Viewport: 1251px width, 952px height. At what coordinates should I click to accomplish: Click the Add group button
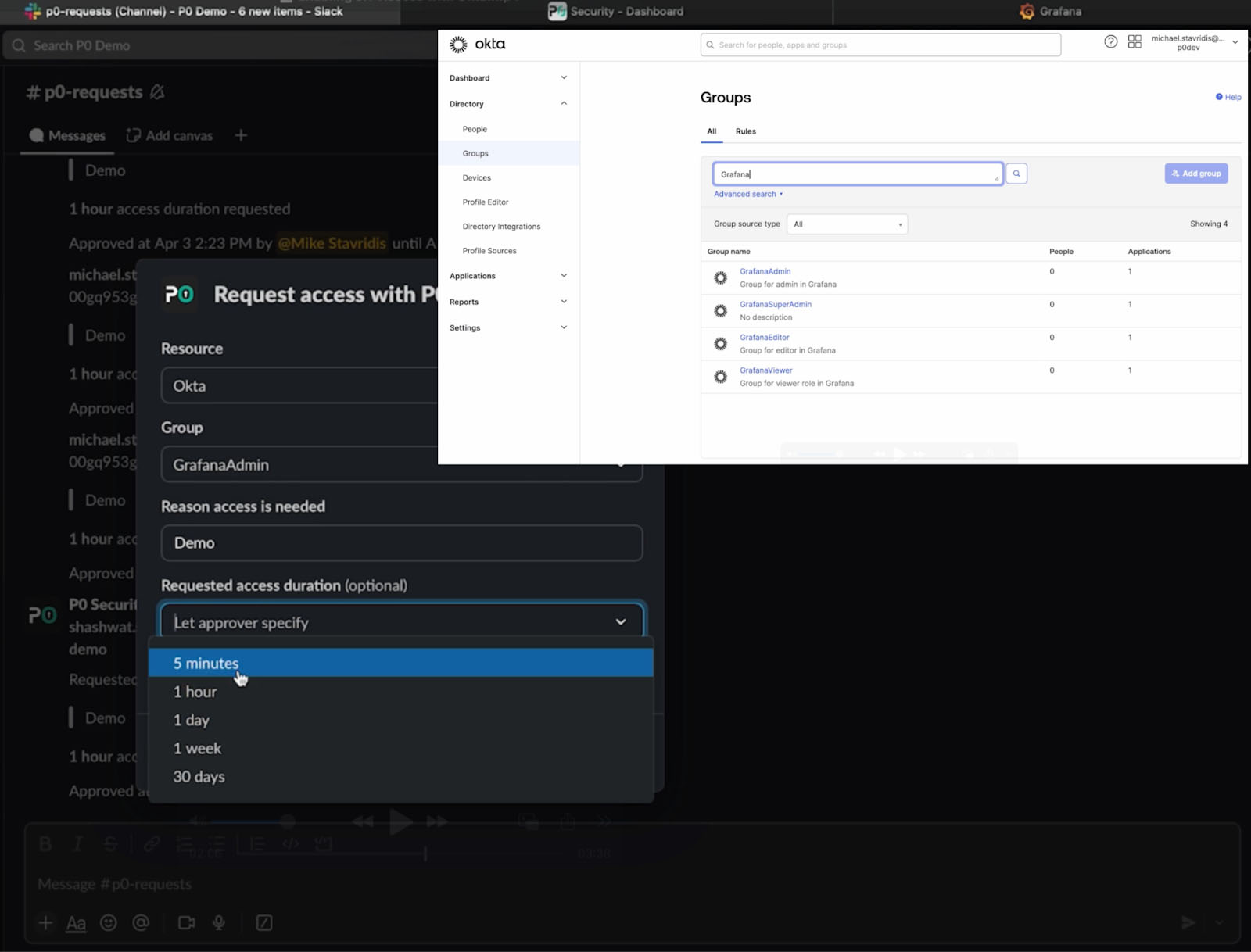(1195, 173)
